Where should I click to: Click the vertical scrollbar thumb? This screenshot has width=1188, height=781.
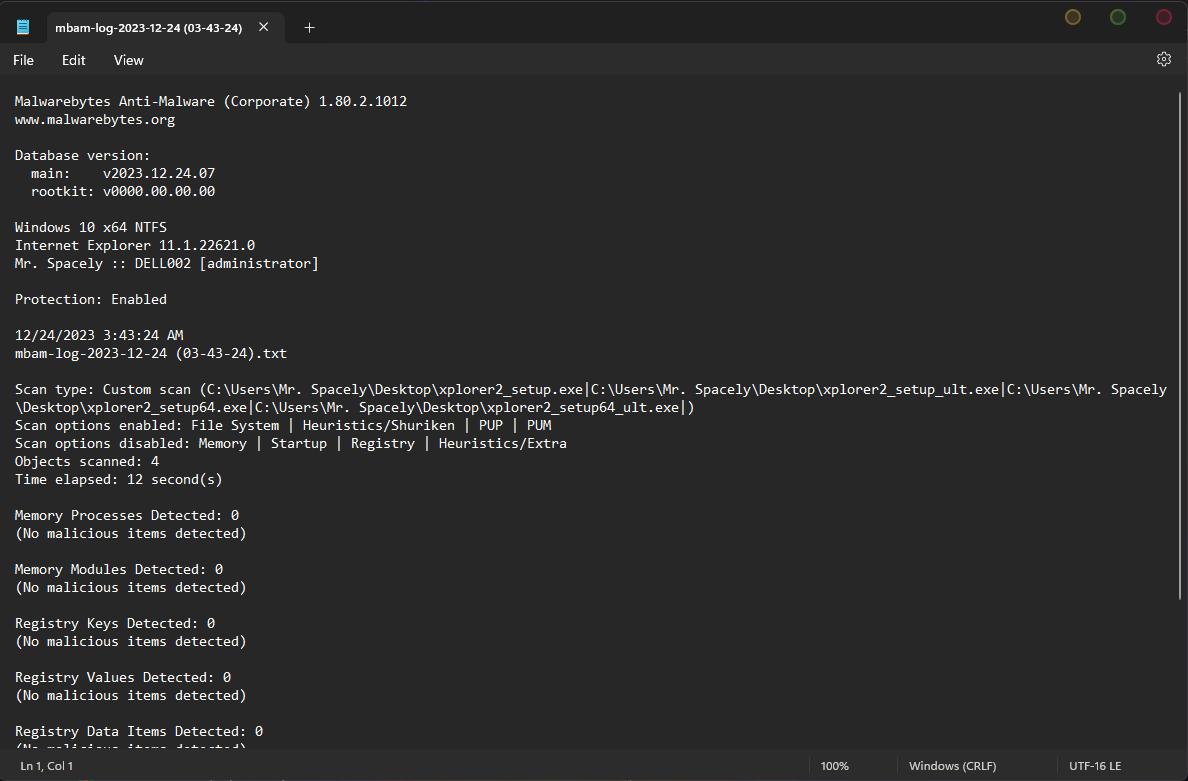click(1180, 345)
